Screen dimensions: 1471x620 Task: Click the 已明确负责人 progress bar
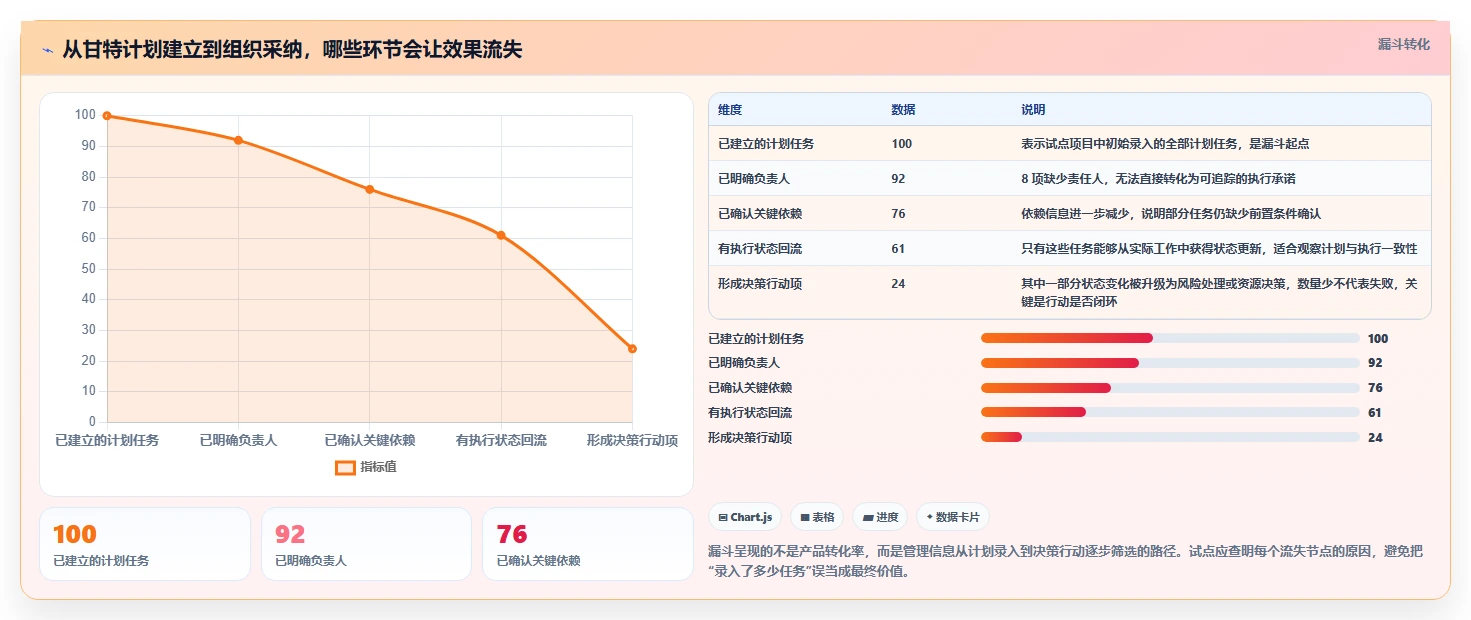pos(1170,363)
